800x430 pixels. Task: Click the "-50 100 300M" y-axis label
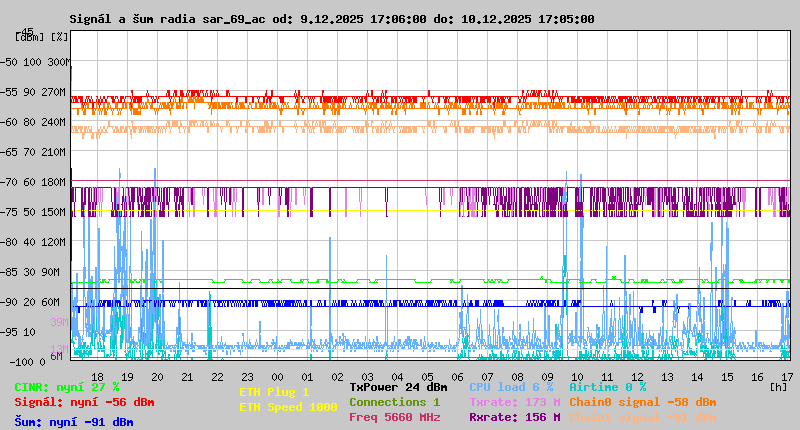point(35,62)
